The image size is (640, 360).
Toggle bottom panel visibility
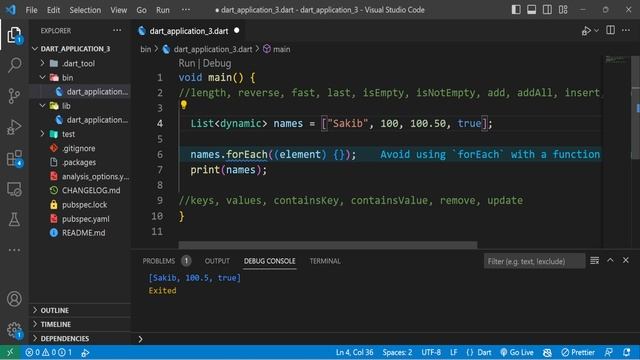pos(531,9)
